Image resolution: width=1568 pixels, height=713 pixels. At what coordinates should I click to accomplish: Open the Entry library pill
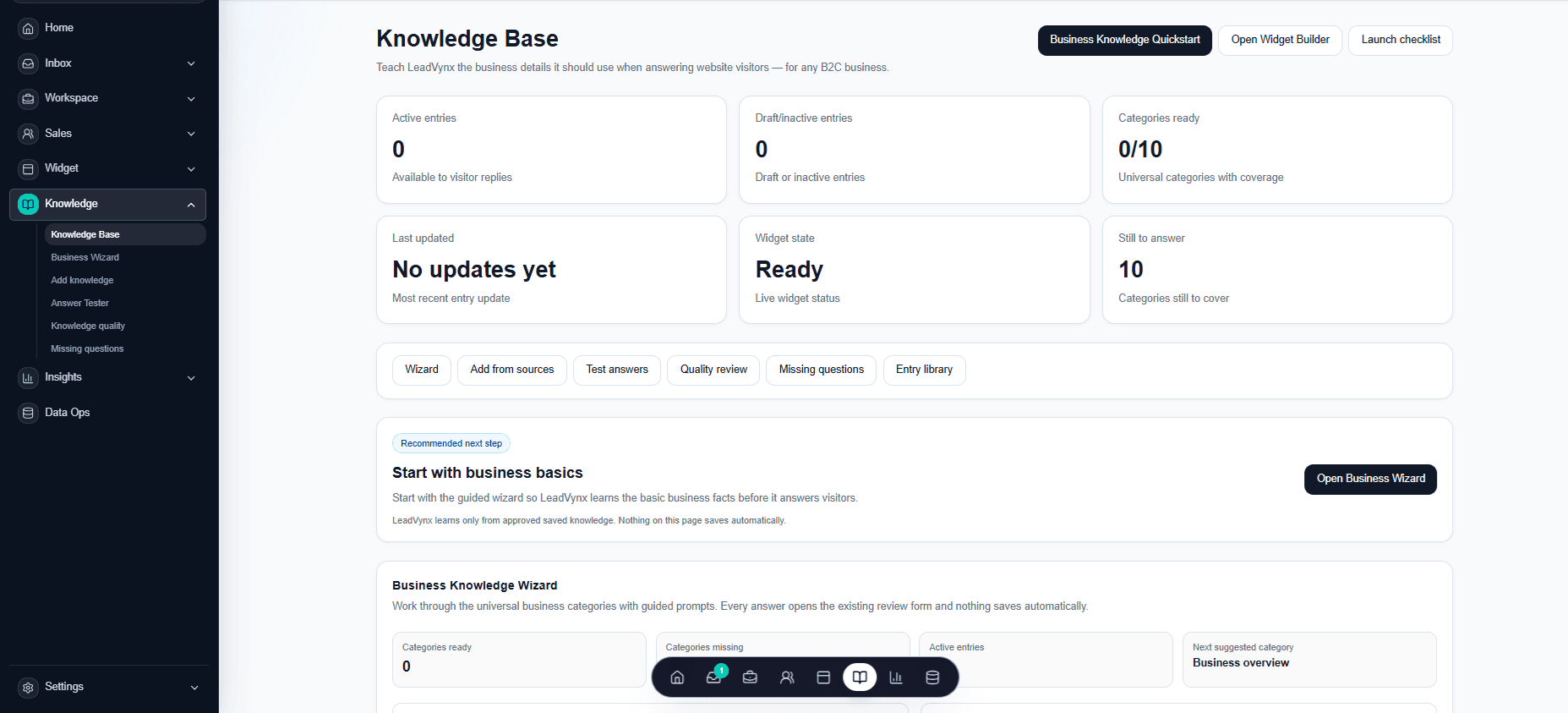pyautogui.click(x=924, y=370)
